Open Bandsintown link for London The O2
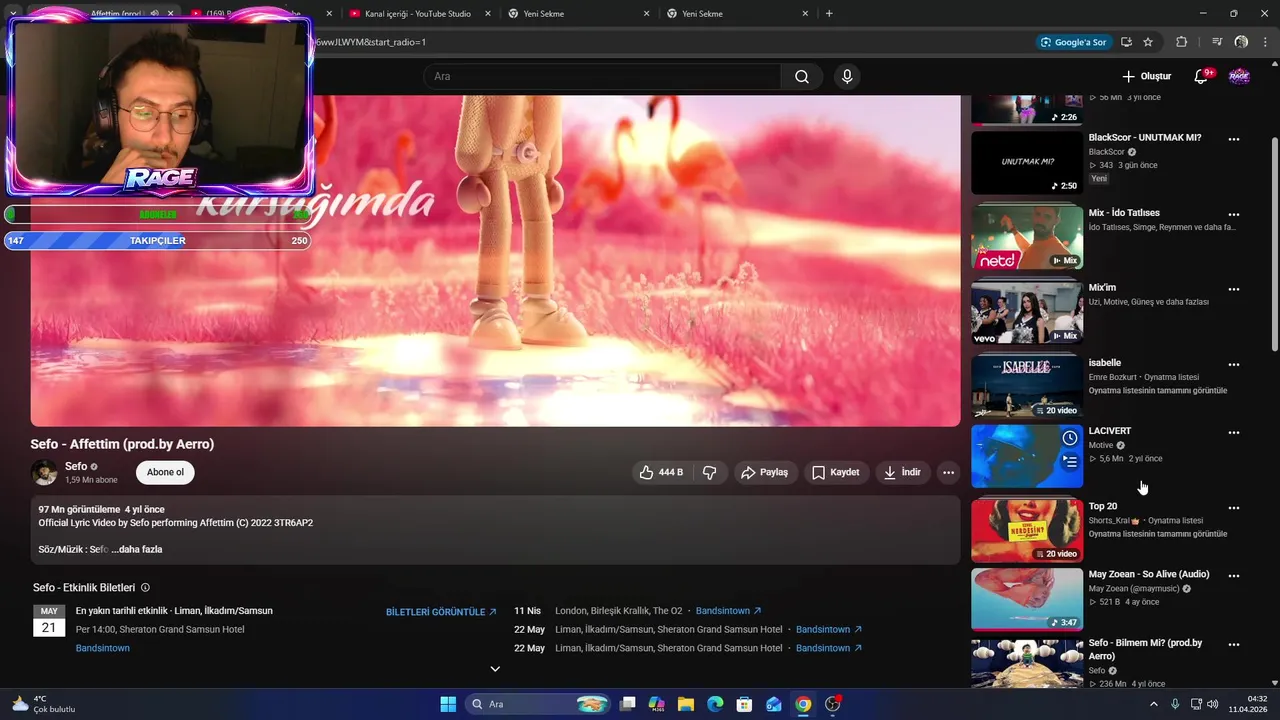Image resolution: width=1280 pixels, height=720 pixels. [728, 611]
